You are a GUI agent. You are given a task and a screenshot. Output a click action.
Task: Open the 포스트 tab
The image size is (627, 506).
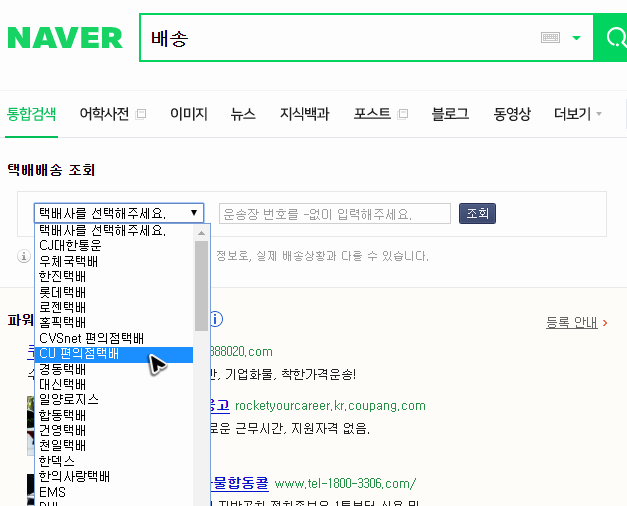372,114
